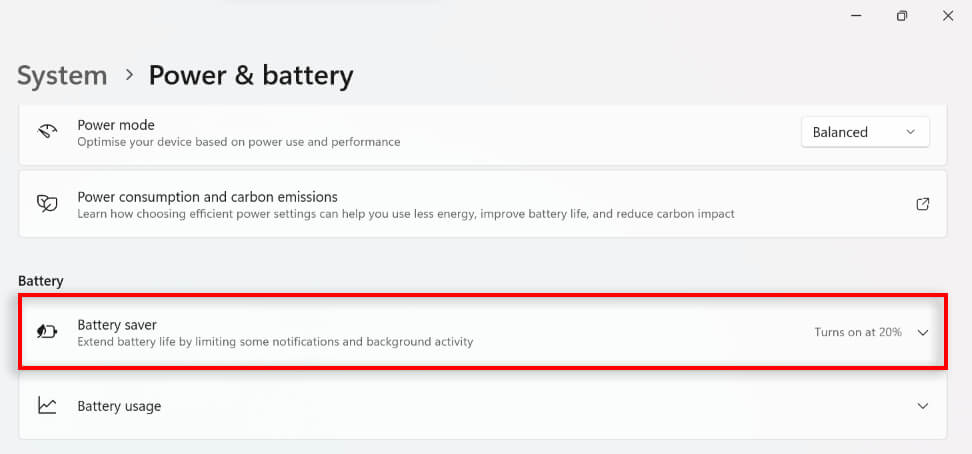Expand the Battery usage chevron
Viewport: 972px width, 454px height.
[x=922, y=406]
